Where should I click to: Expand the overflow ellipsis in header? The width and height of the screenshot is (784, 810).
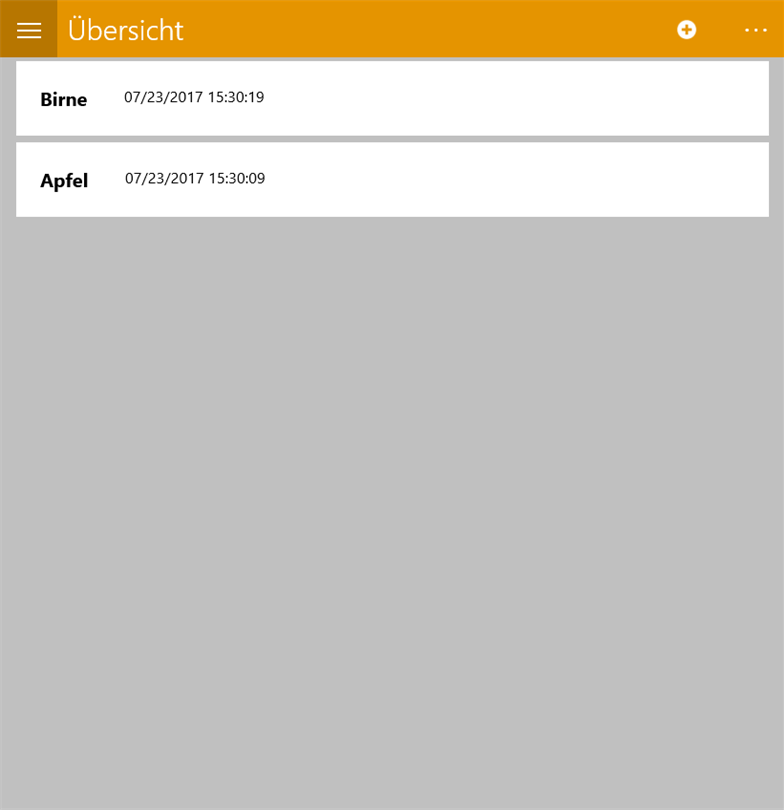point(756,30)
